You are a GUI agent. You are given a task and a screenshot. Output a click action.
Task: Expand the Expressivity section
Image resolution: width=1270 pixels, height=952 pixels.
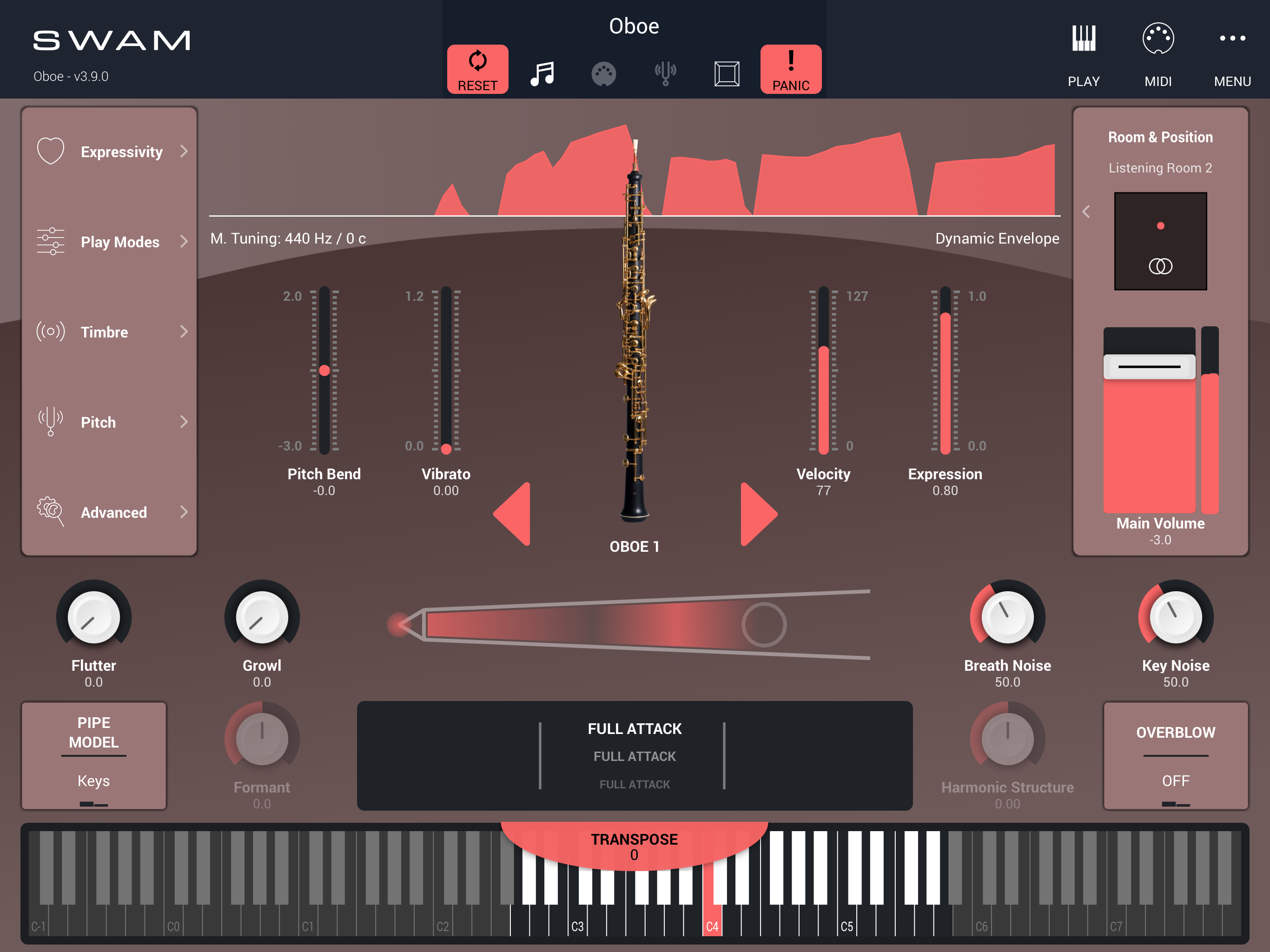tap(109, 152)
